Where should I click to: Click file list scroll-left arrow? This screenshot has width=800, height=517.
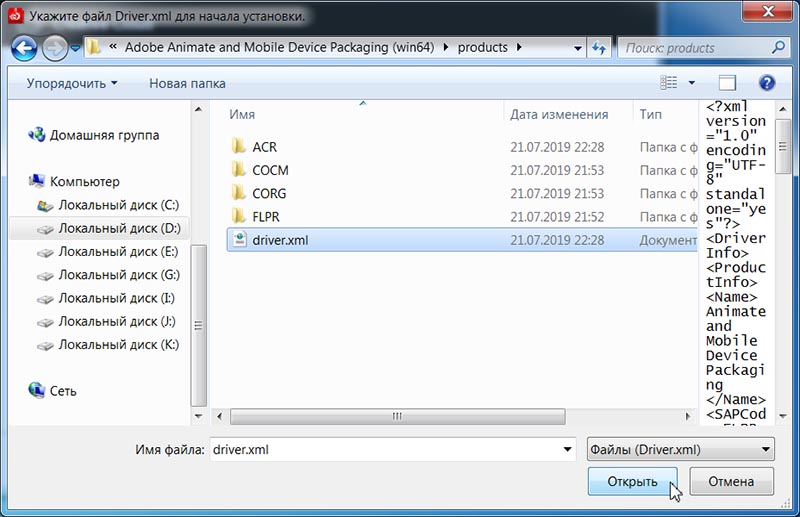tap(219, 416)
